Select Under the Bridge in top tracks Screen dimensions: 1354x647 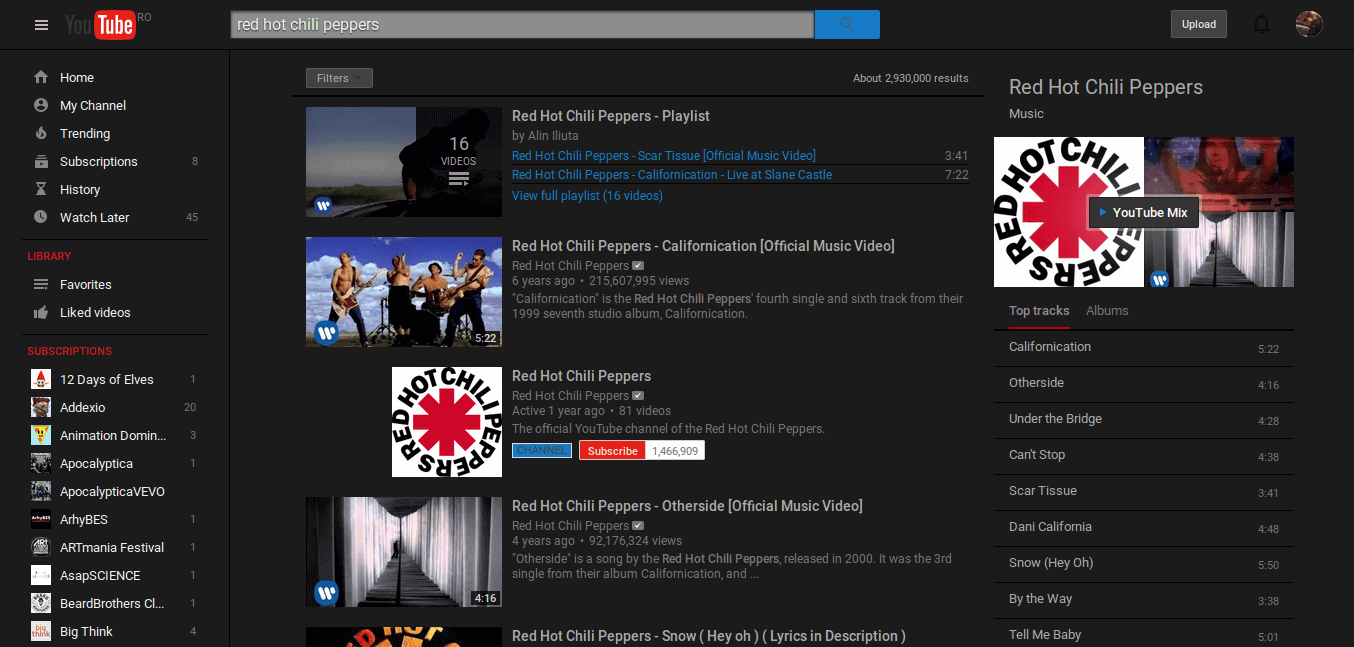[1055, 419]
